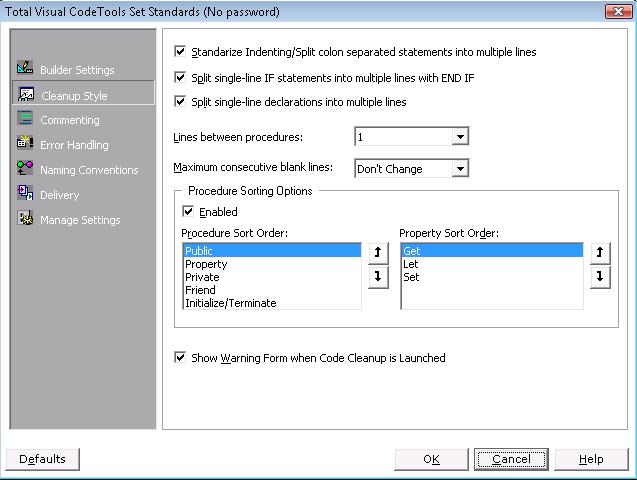Open Manage Settings section
Image resolution: width=637 pixels, height=480 pixels.
click(x=80, y=220)
